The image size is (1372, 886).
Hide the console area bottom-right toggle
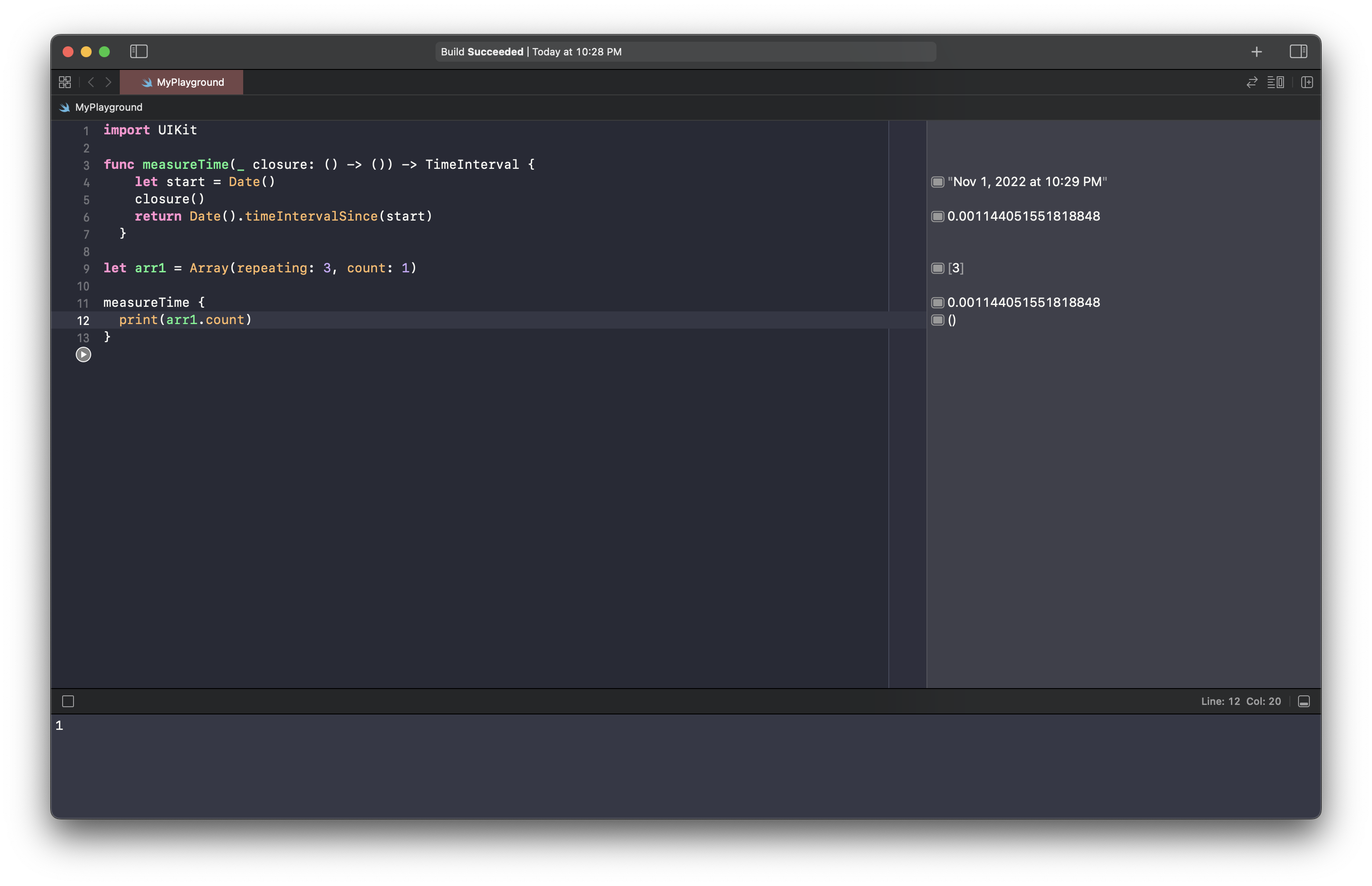[1303, 701]
